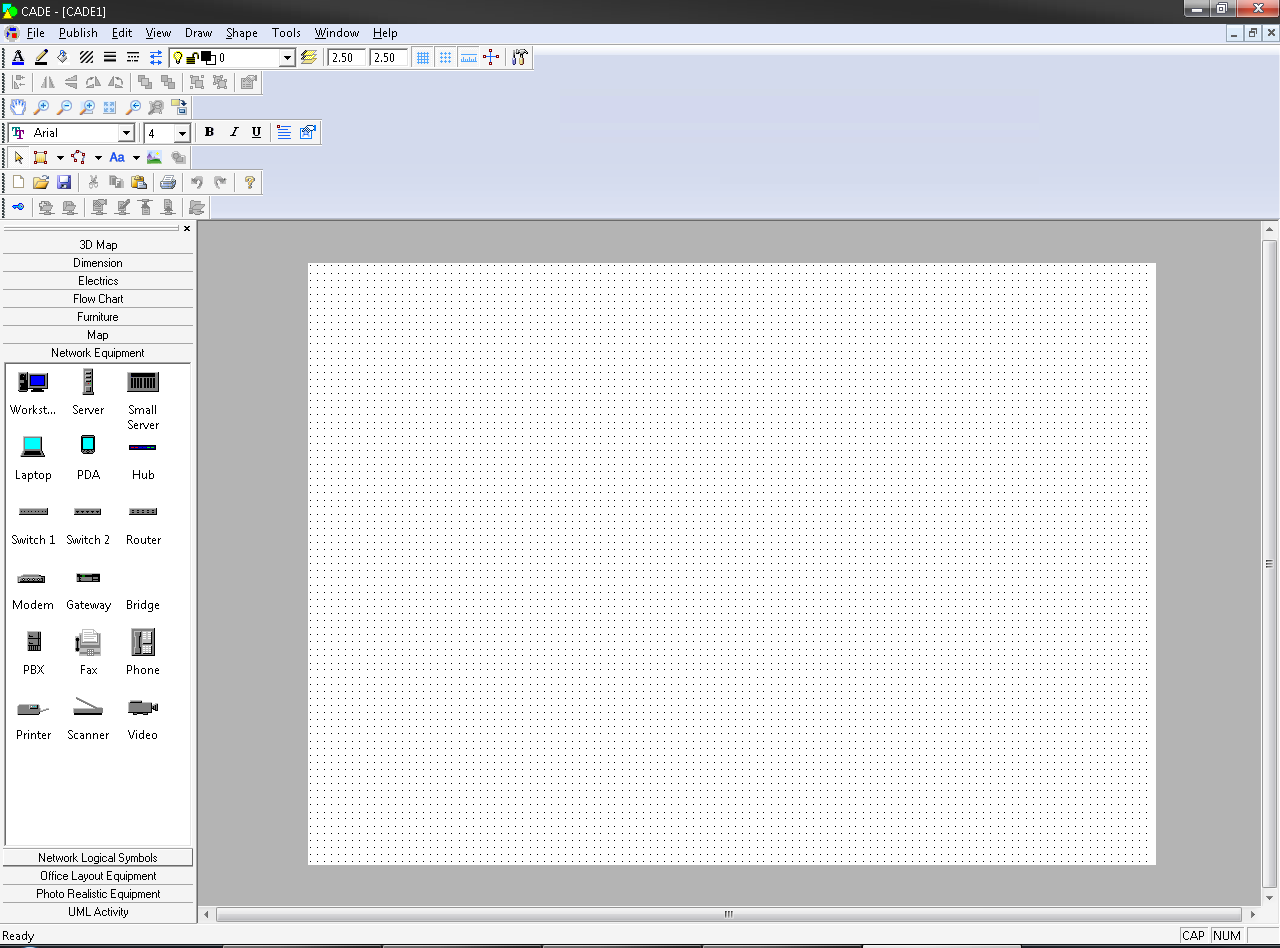Viewport: 1280px width, 948px height.
Task: Expand the Flow Chart stencil category
Action: [98, 299]
